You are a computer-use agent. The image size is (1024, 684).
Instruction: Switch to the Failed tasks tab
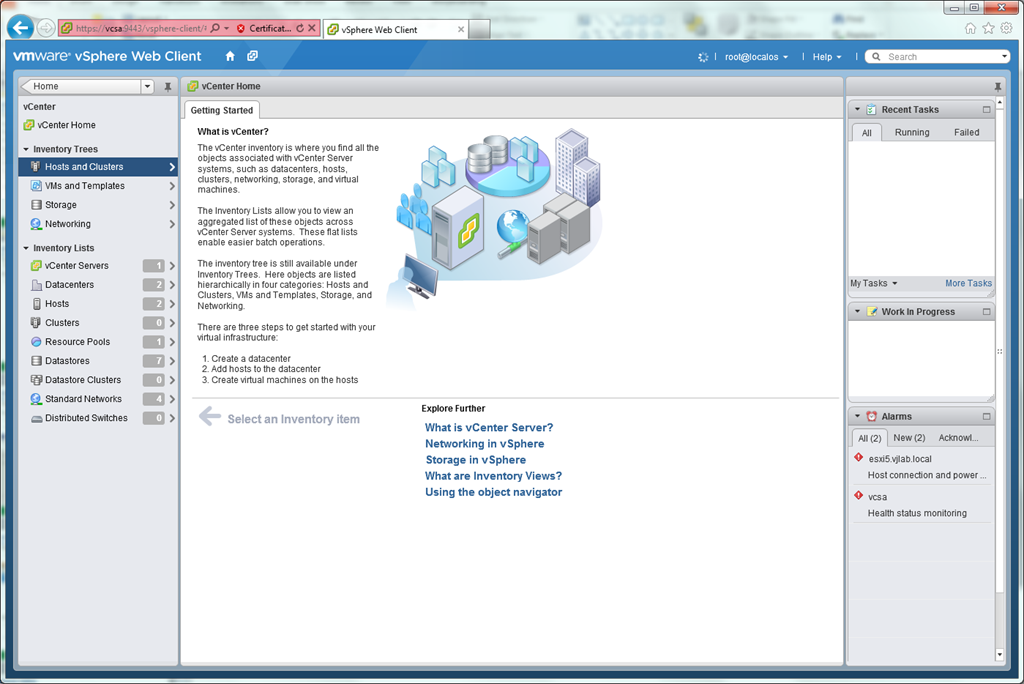tap(966, 132)
